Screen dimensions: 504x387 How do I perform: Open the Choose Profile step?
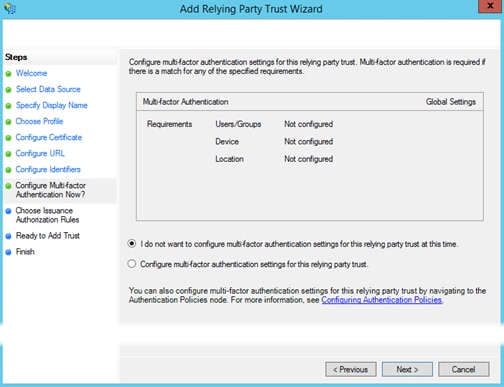(x=39, y=121)
